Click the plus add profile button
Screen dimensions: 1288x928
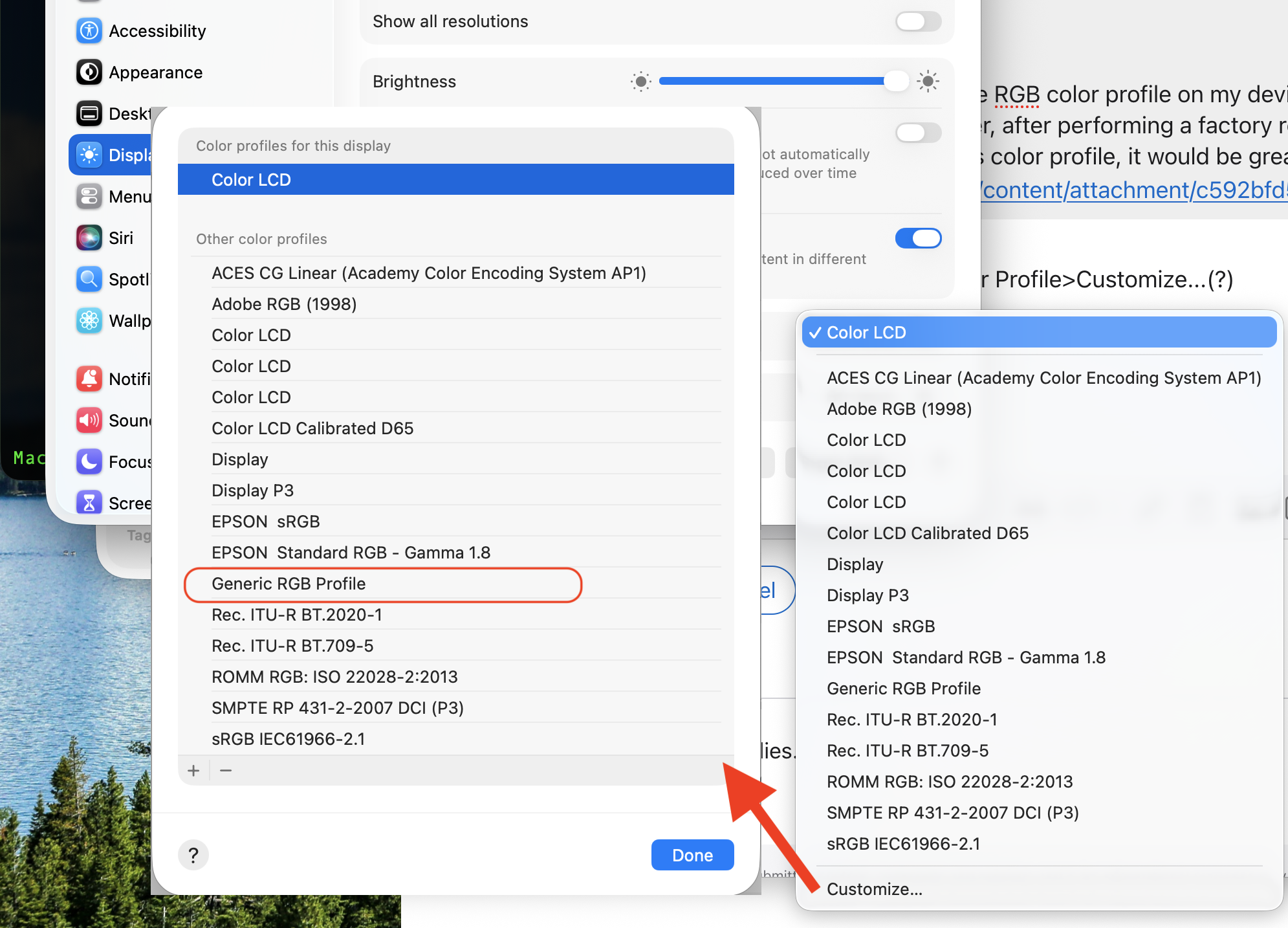click(x=193, y=770)
